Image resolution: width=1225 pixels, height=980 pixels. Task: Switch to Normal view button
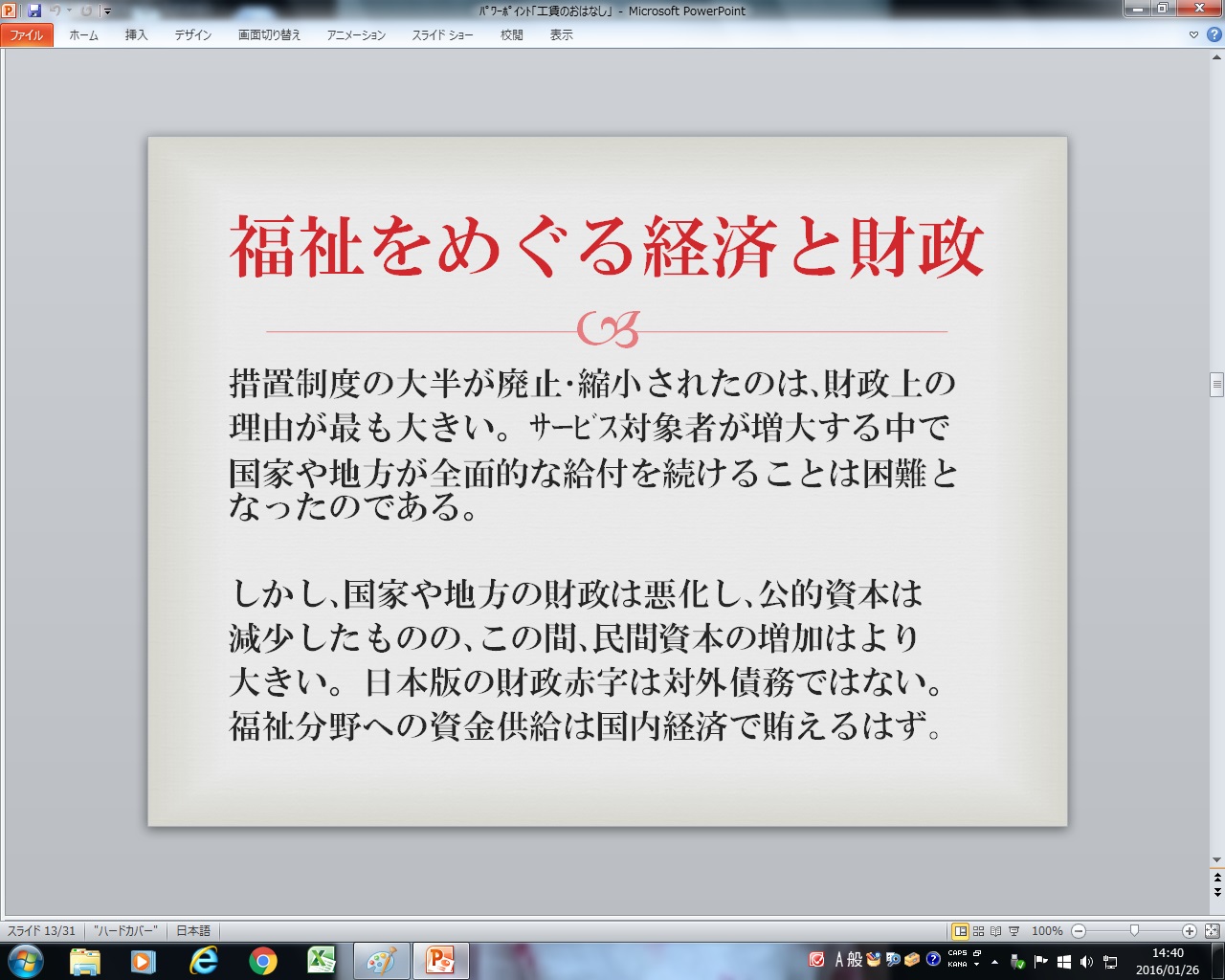pyautogui.click(x=960, y=931)
